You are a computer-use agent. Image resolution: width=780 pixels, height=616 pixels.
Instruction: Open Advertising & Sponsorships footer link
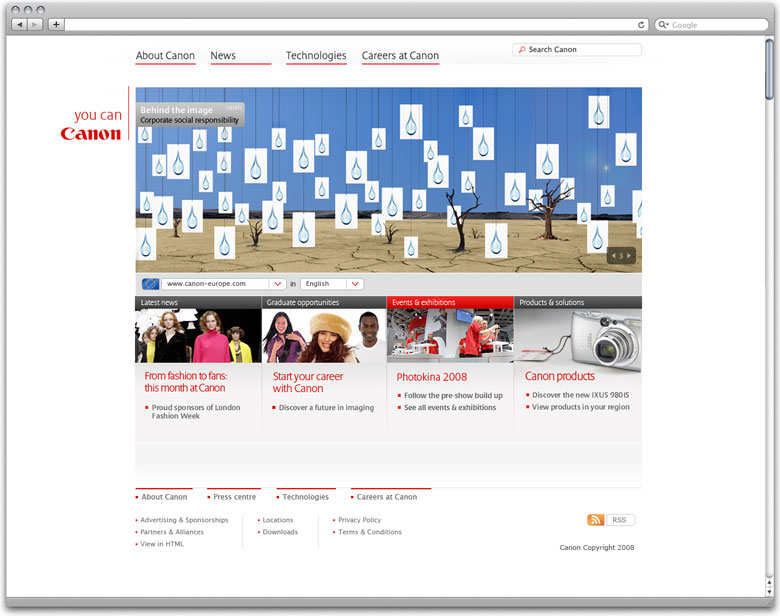point(184,520)
